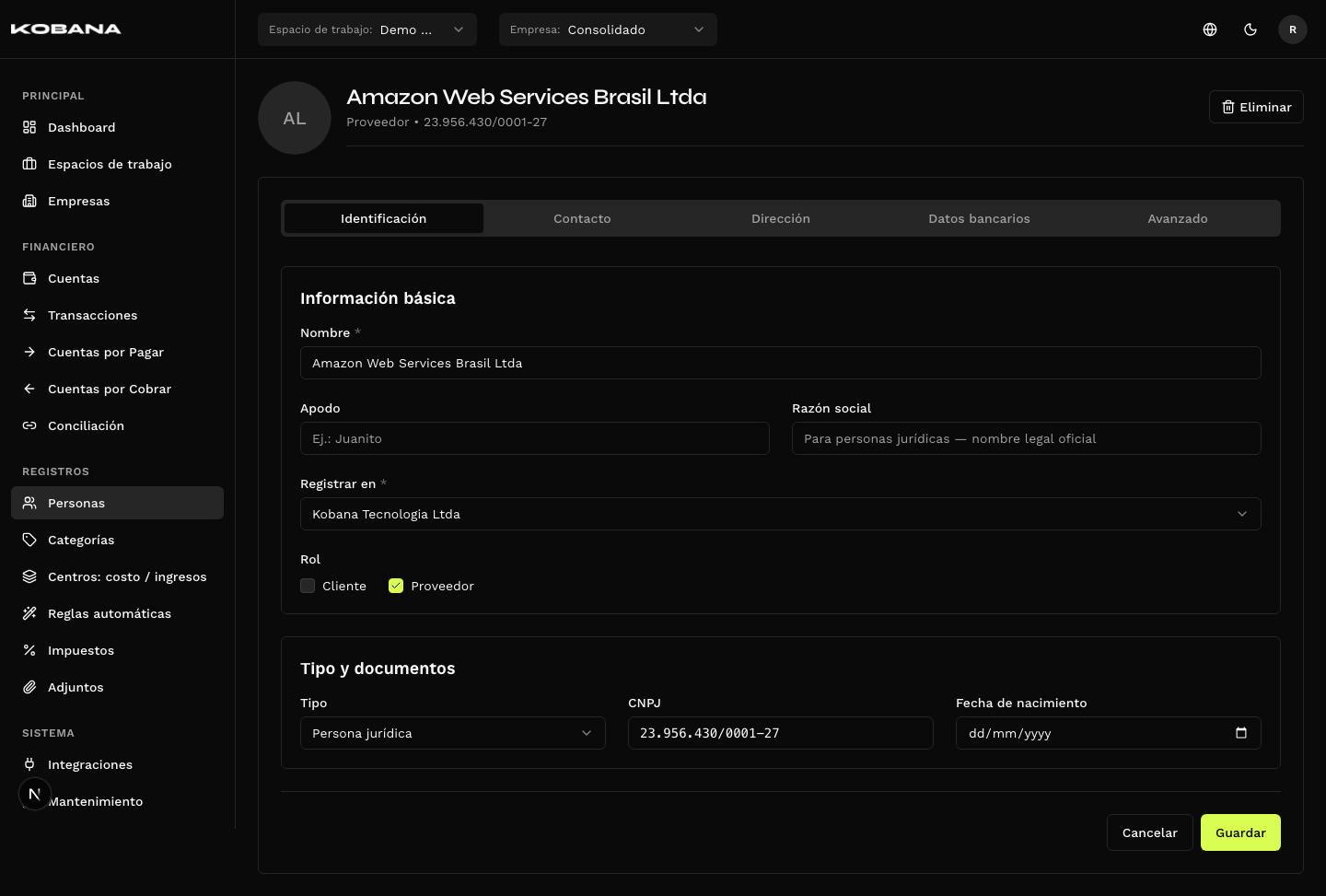Toggle dark mode moon icon
The image size is (1326, 896).
1250,29
